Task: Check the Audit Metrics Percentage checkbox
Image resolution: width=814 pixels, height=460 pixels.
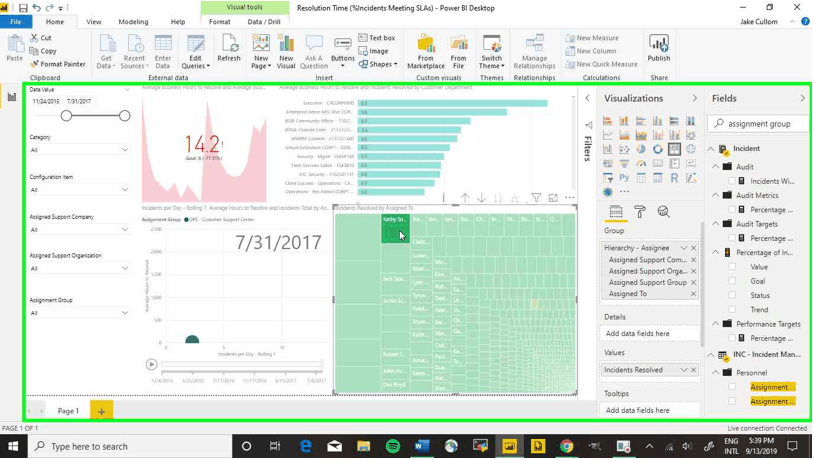Action: [x=732, y=209]
